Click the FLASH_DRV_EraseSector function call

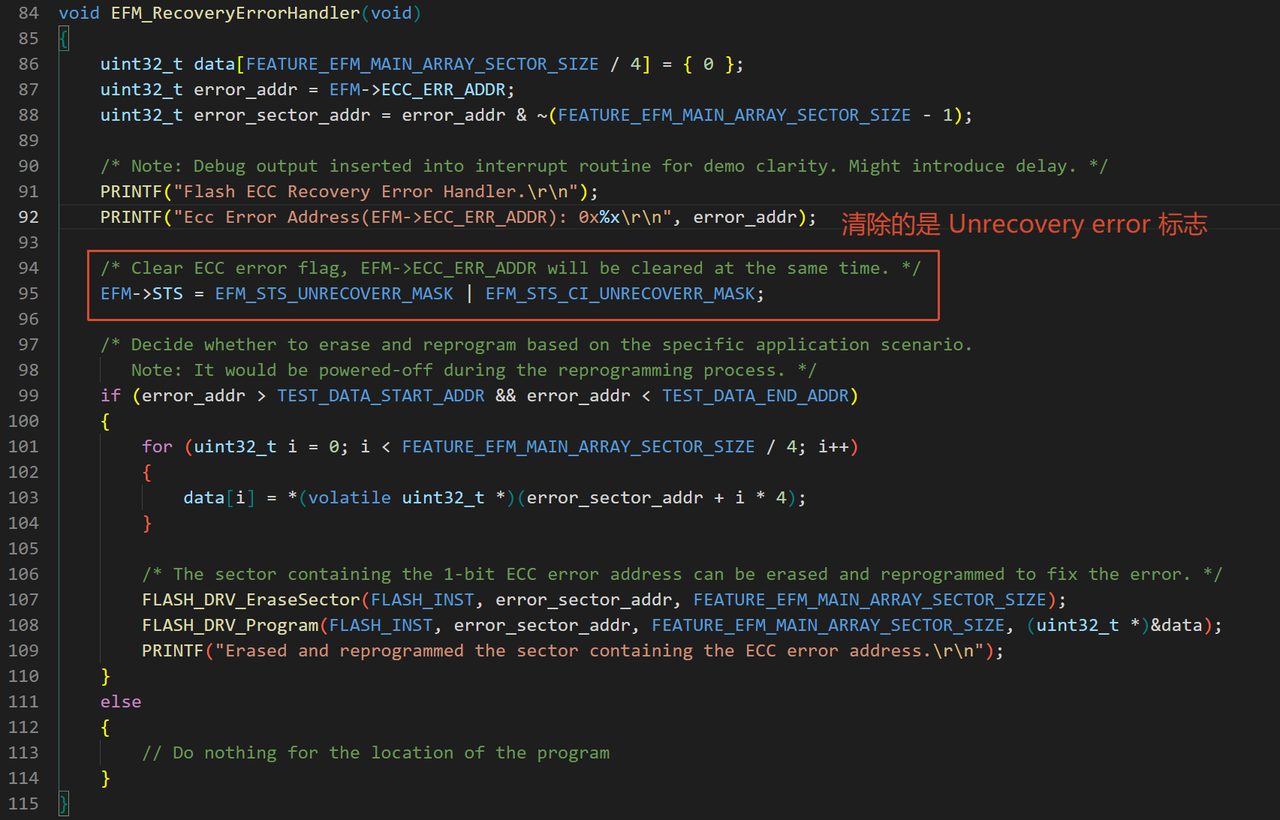tap(251, 600)
